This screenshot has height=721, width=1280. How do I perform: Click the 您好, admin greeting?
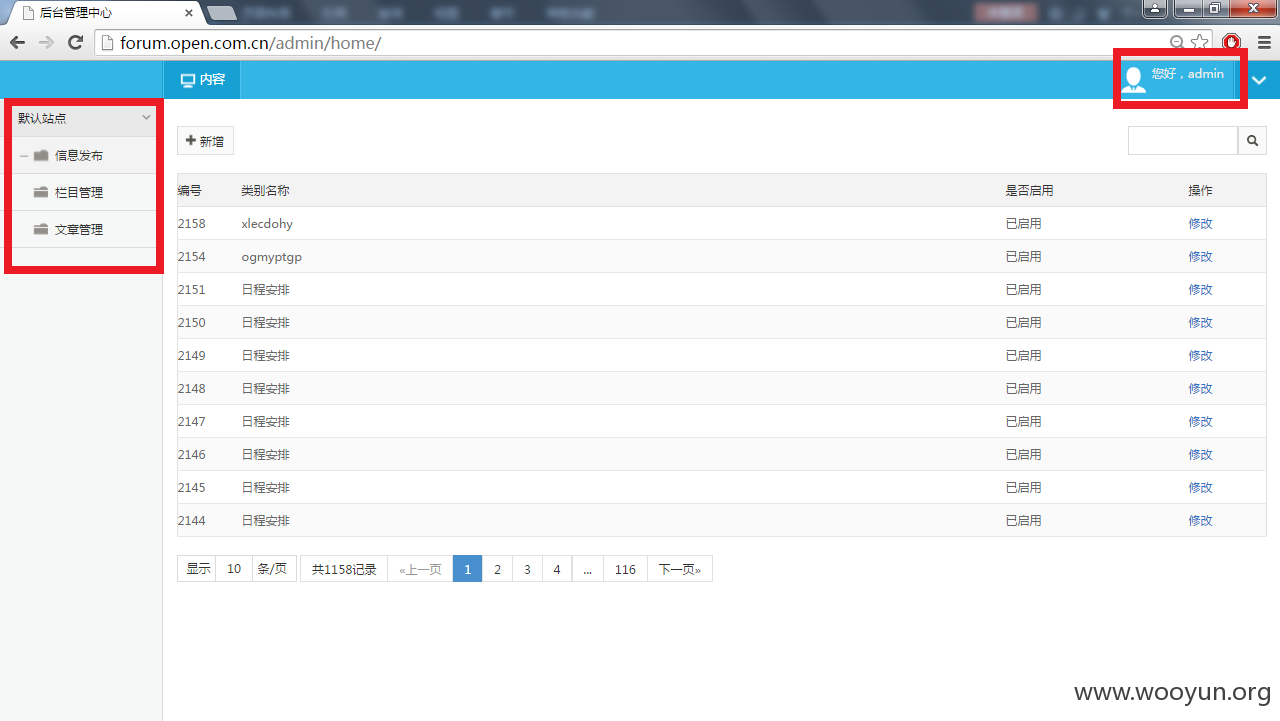pyautogui.click(x=1188, y=74)
